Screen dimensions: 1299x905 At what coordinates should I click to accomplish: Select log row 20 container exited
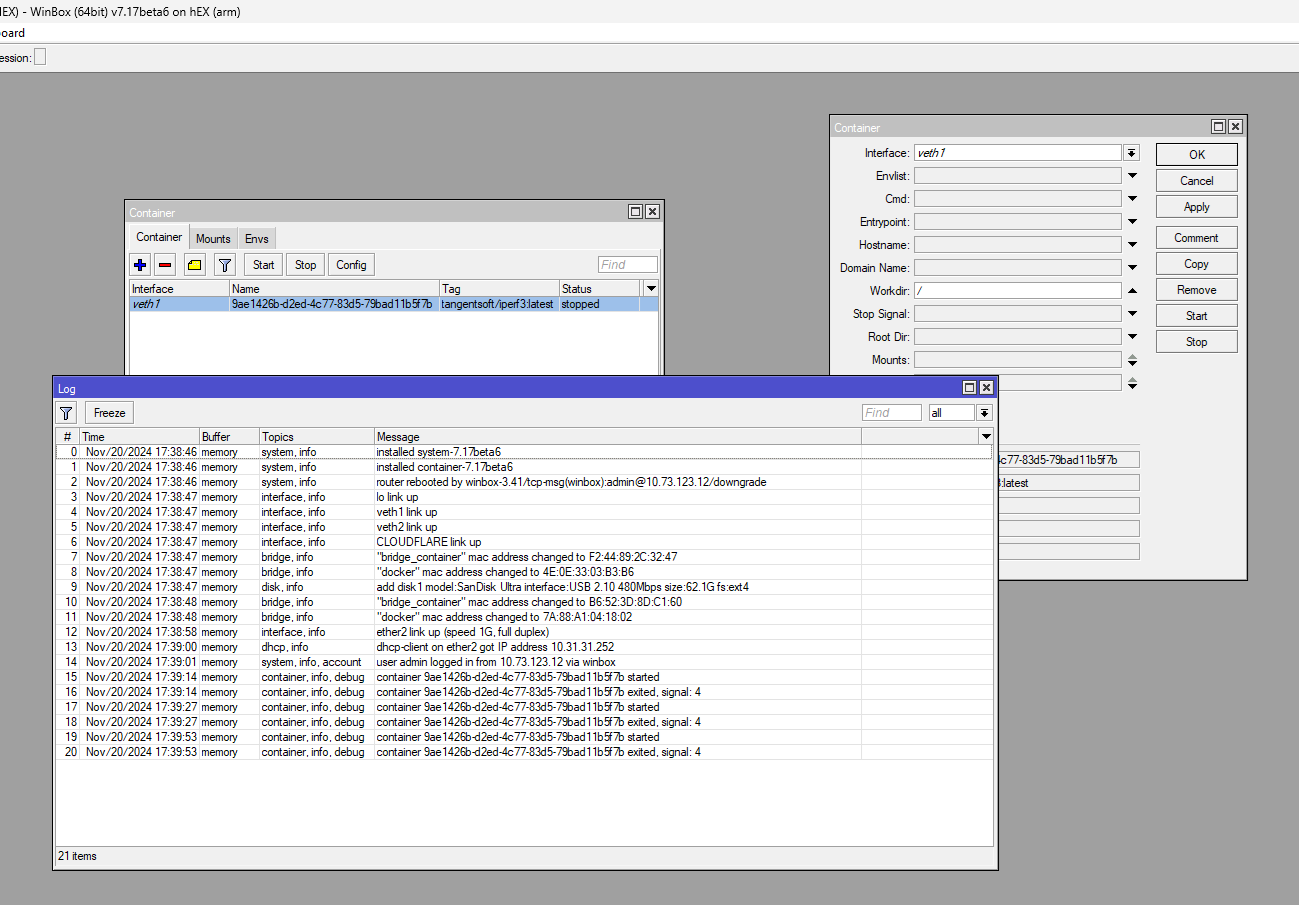coord(525,752)
